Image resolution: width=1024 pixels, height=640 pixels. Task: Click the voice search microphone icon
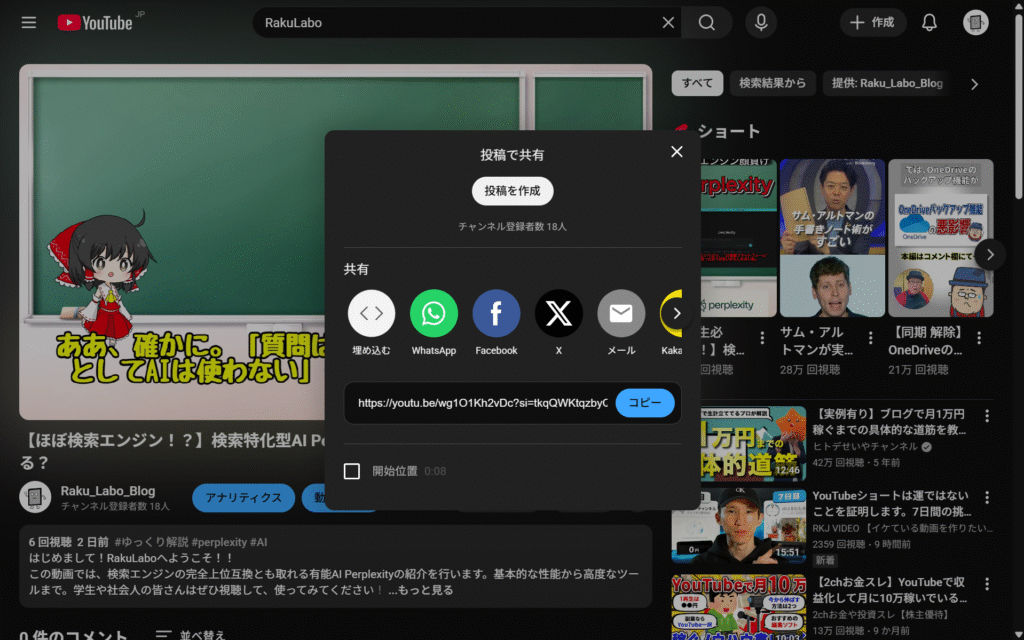pos(761,23)
